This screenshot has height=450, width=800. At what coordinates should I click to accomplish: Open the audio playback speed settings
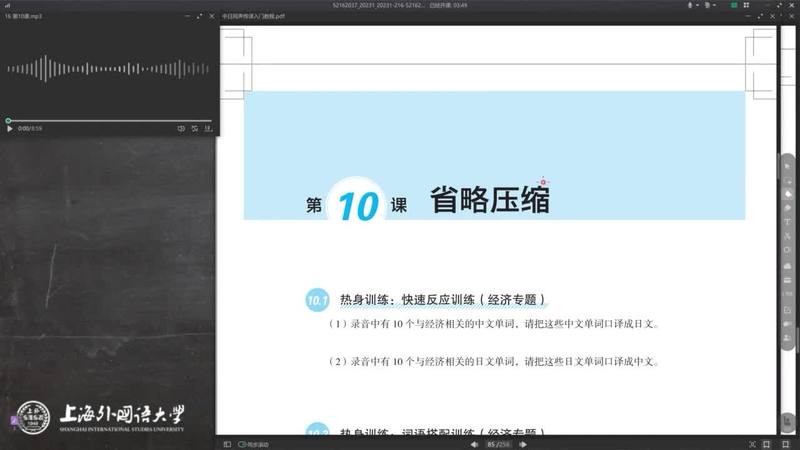click(x=208, y=128)
